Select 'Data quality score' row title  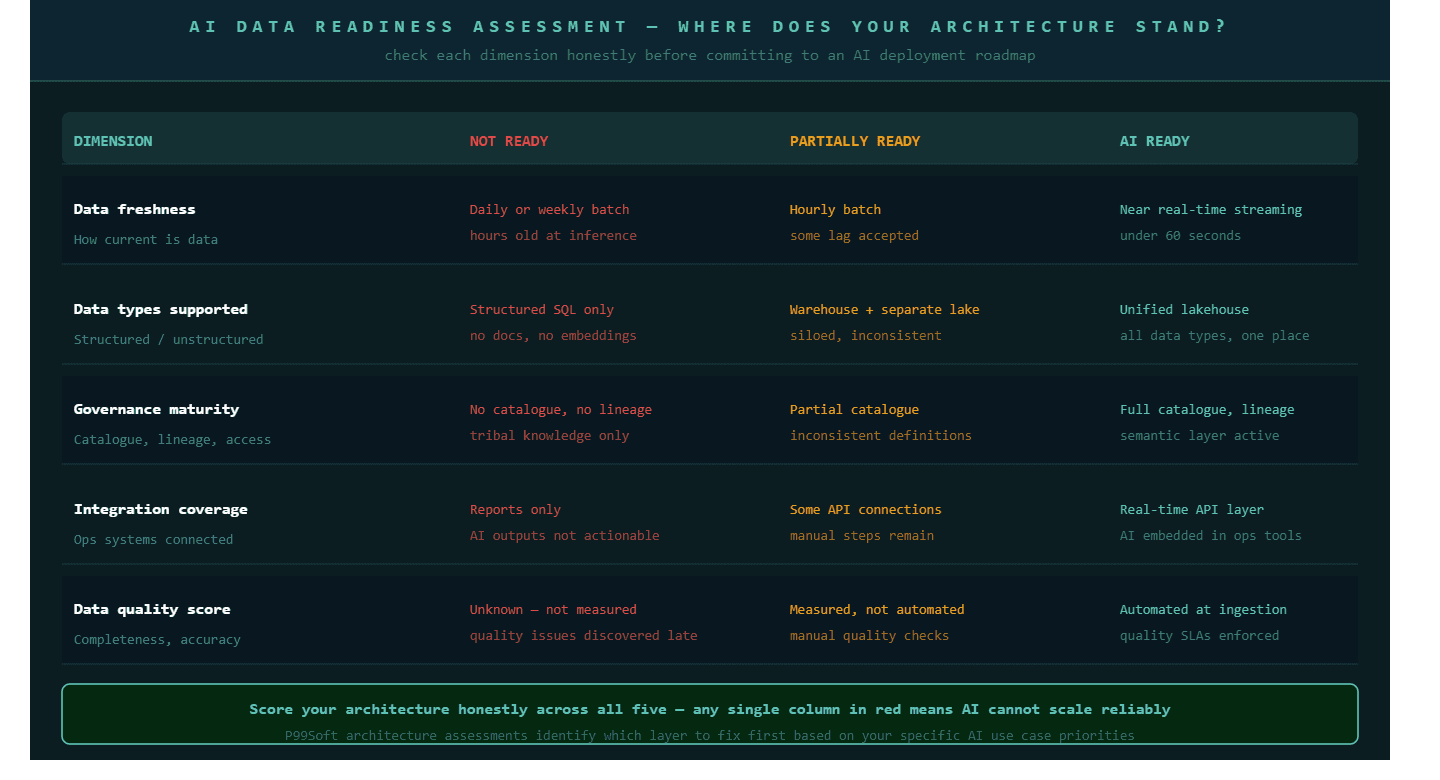click(152, 609)
